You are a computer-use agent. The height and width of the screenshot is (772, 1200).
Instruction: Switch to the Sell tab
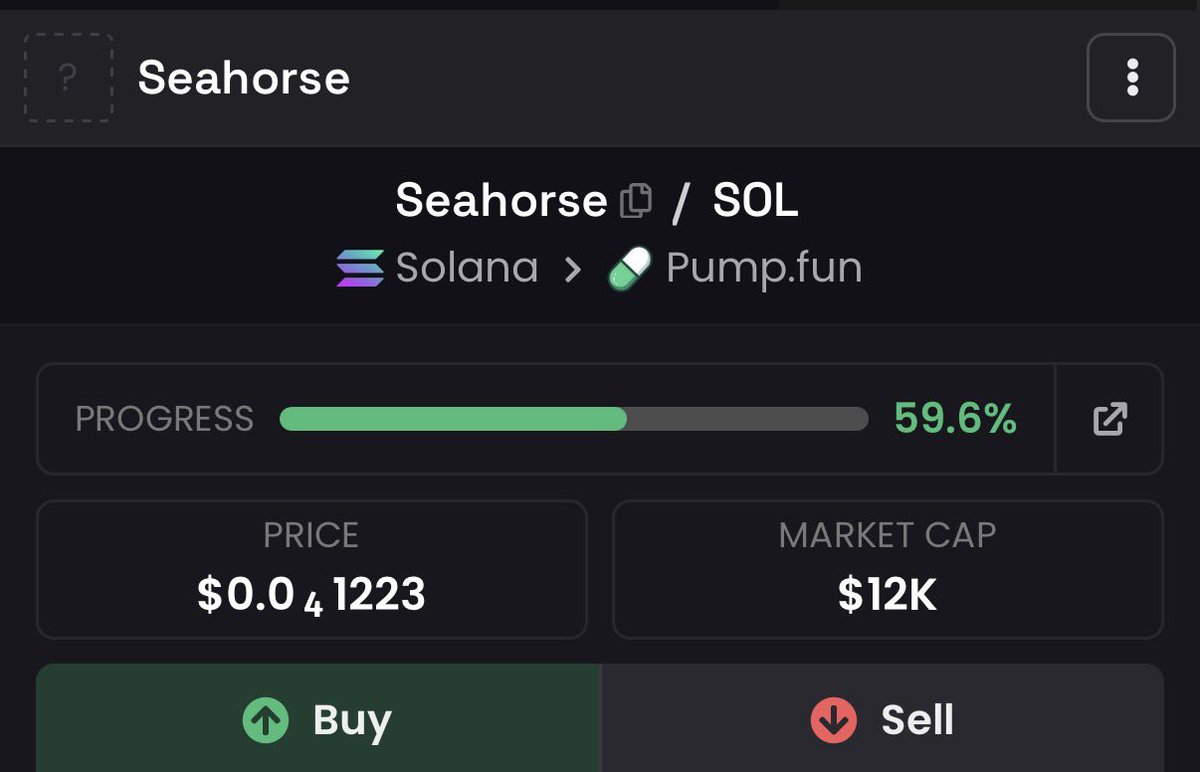pos(882,718)
